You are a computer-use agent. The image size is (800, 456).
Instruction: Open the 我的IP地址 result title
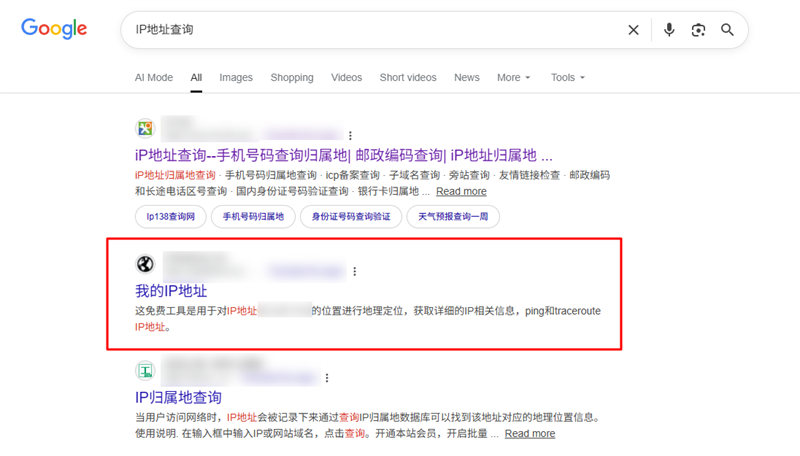tap(171, 291)
